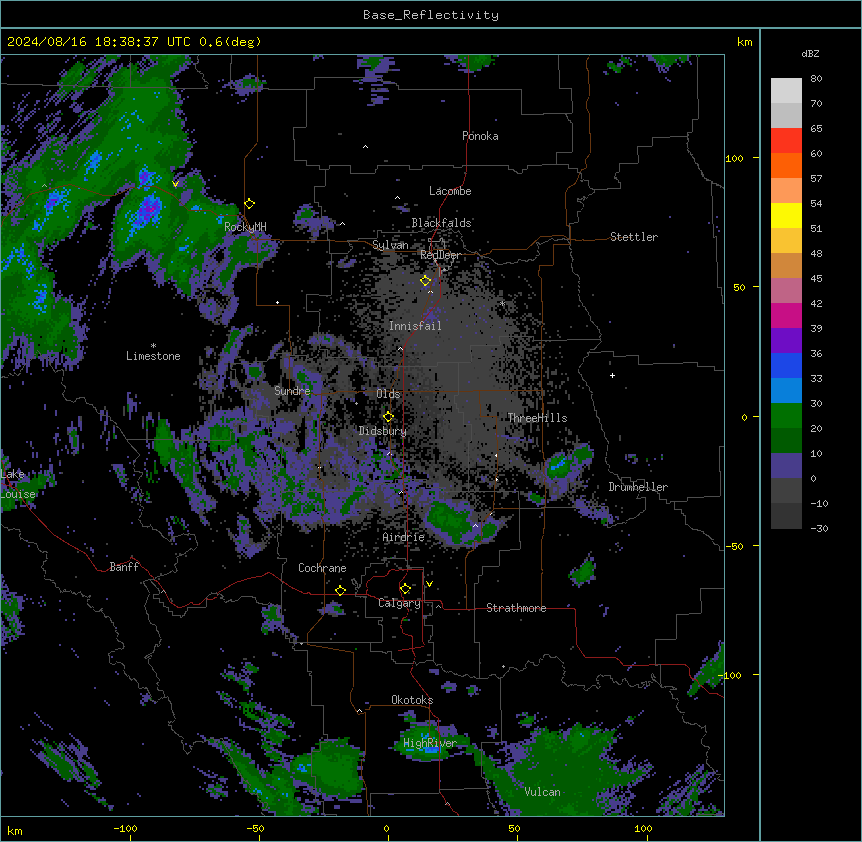Click the Sundre city label
Viewport: 862px width, 842px height.
point(292,391)
